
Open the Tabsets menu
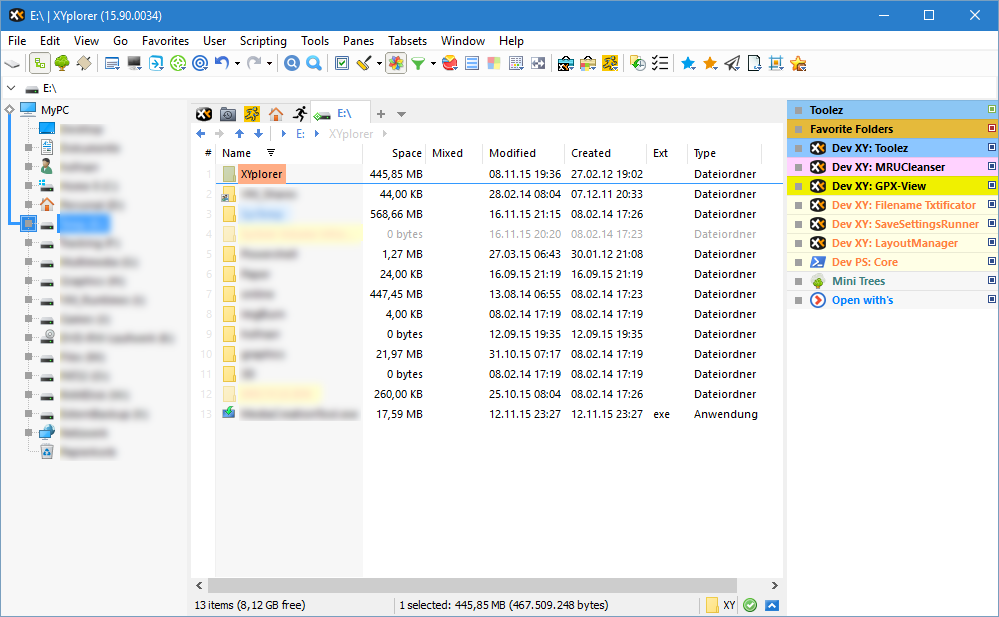(x=407, y=41)
